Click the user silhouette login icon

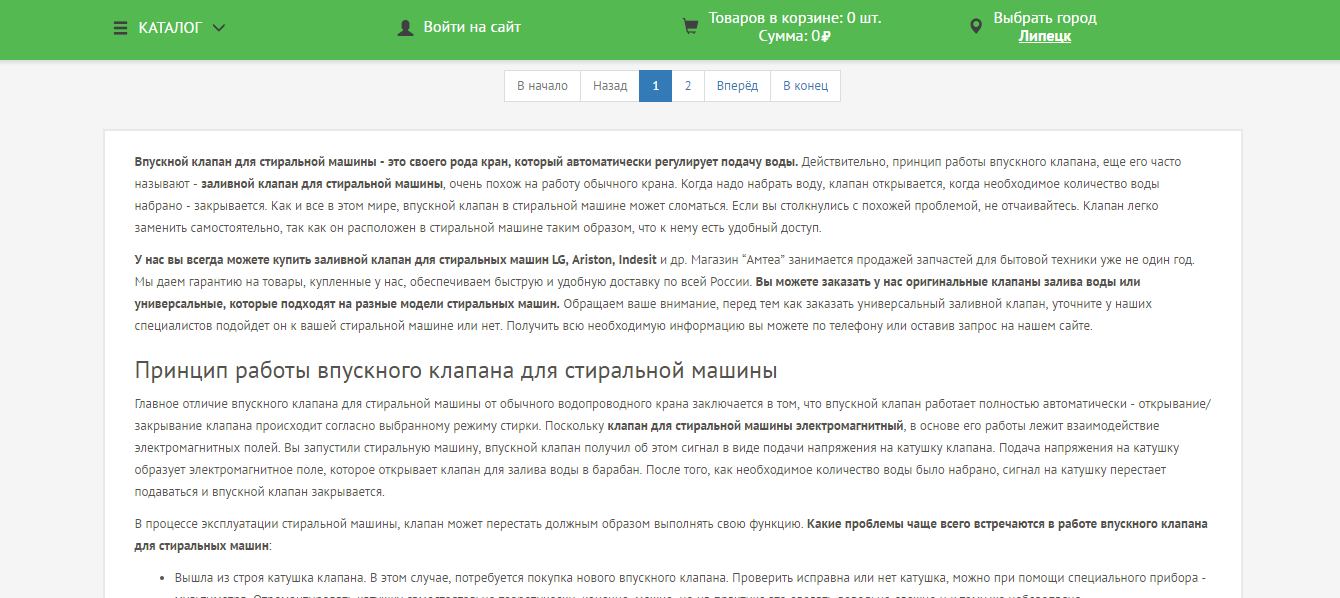click(404, 27)
